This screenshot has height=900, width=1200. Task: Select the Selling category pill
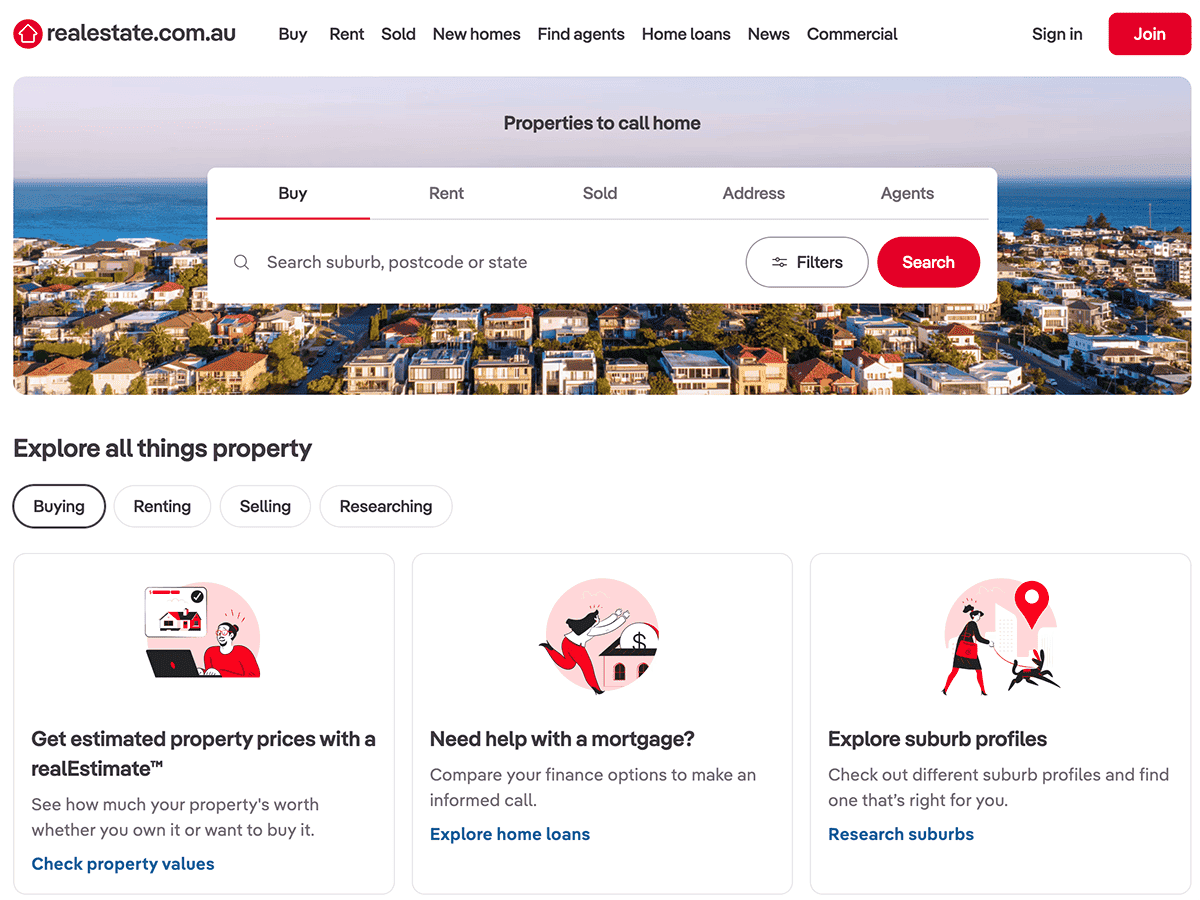pos(265,506)
